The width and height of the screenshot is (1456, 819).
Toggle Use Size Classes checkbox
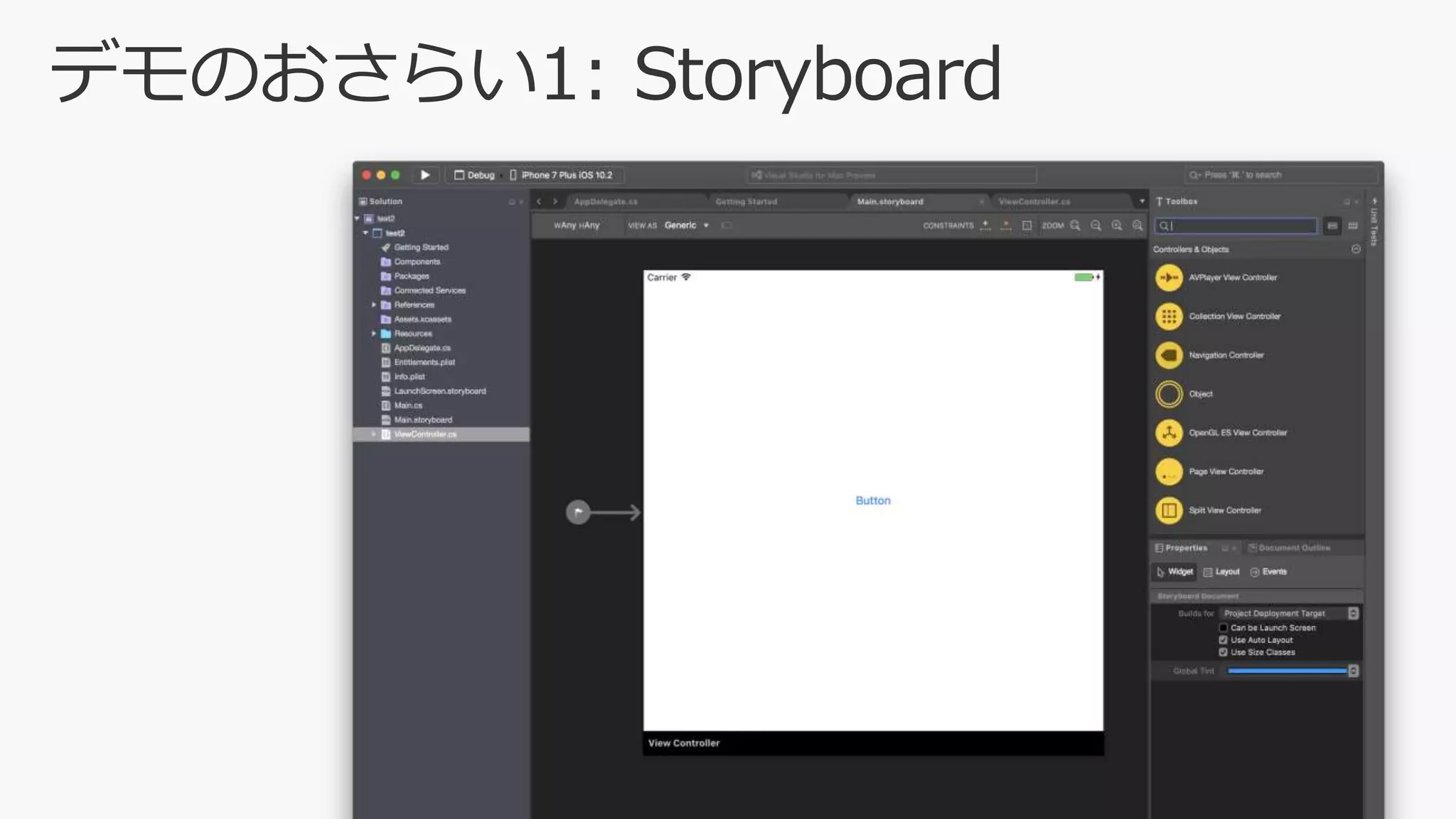point(1224,652)
